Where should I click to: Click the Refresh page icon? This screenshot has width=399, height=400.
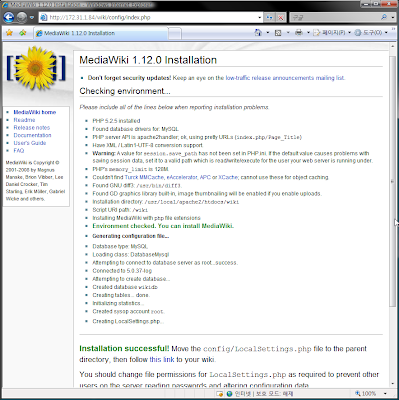[269, 17]
